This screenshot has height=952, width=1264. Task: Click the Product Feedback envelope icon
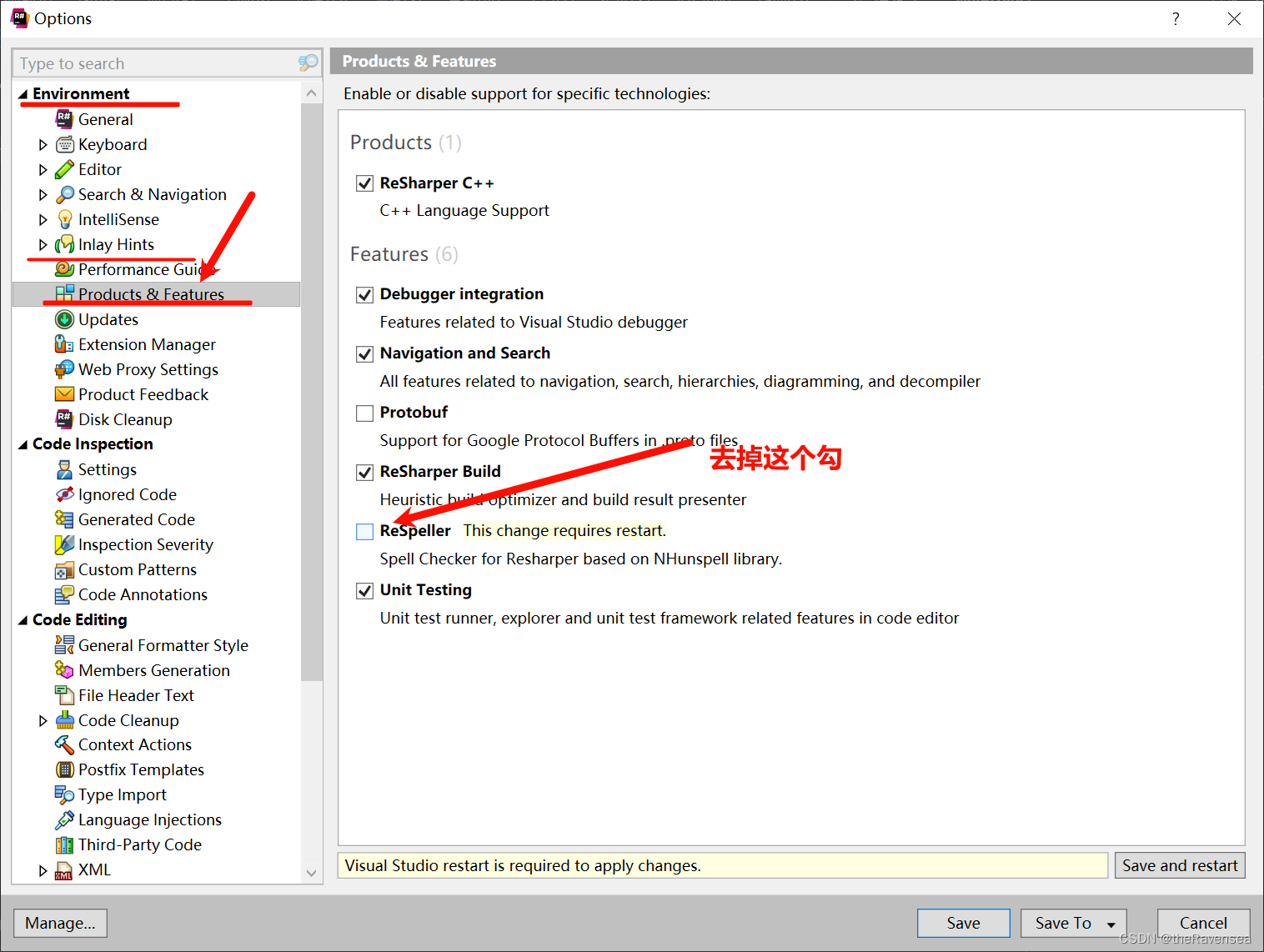point(64,394)
